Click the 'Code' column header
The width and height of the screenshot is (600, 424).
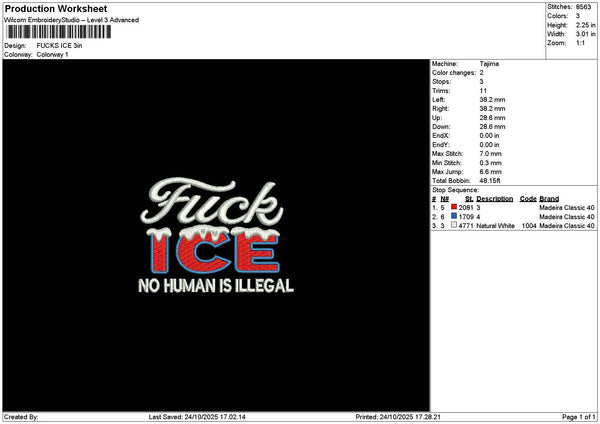coord(528,199)
